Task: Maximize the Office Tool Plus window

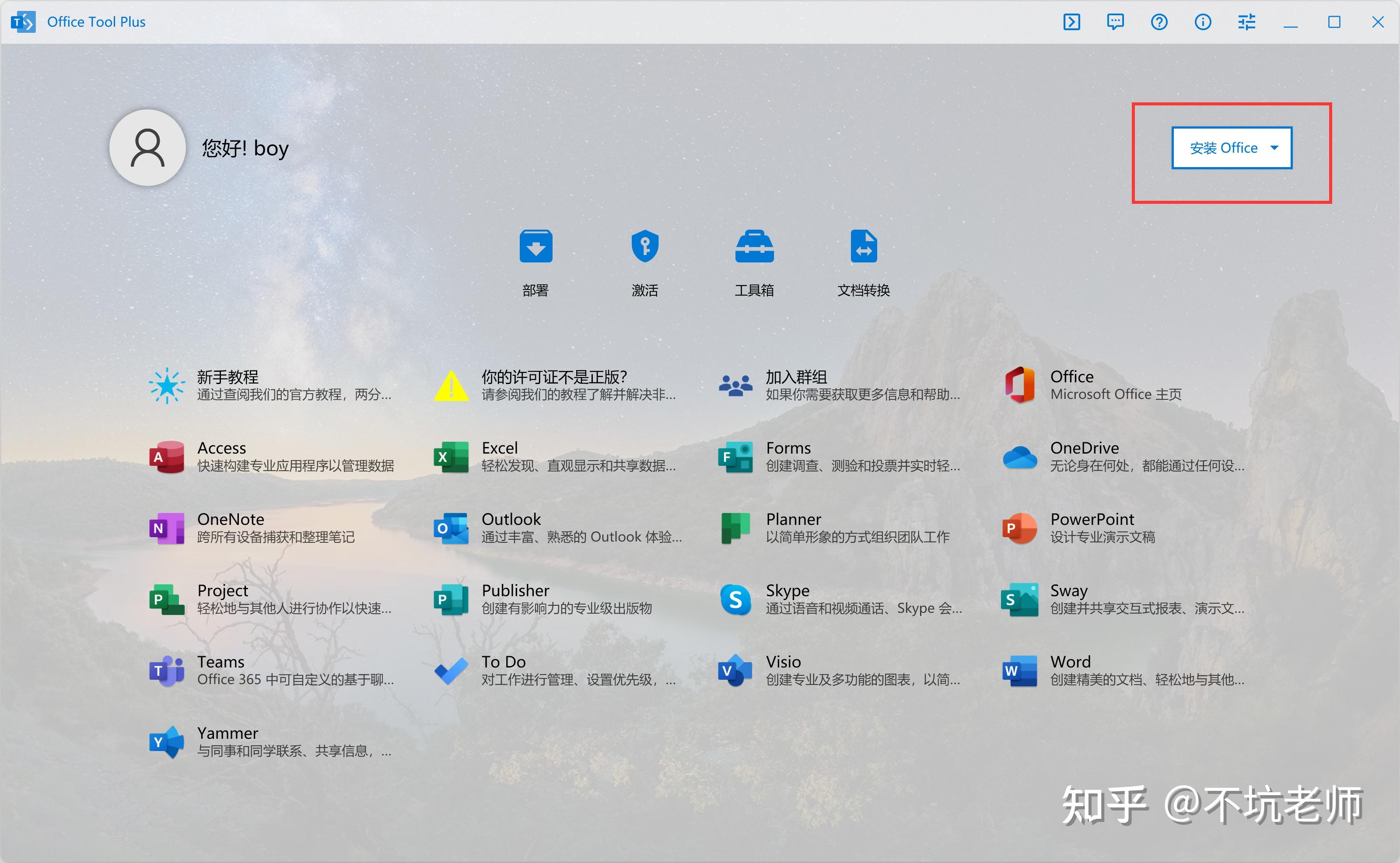Action: (x=1334, y=22)
